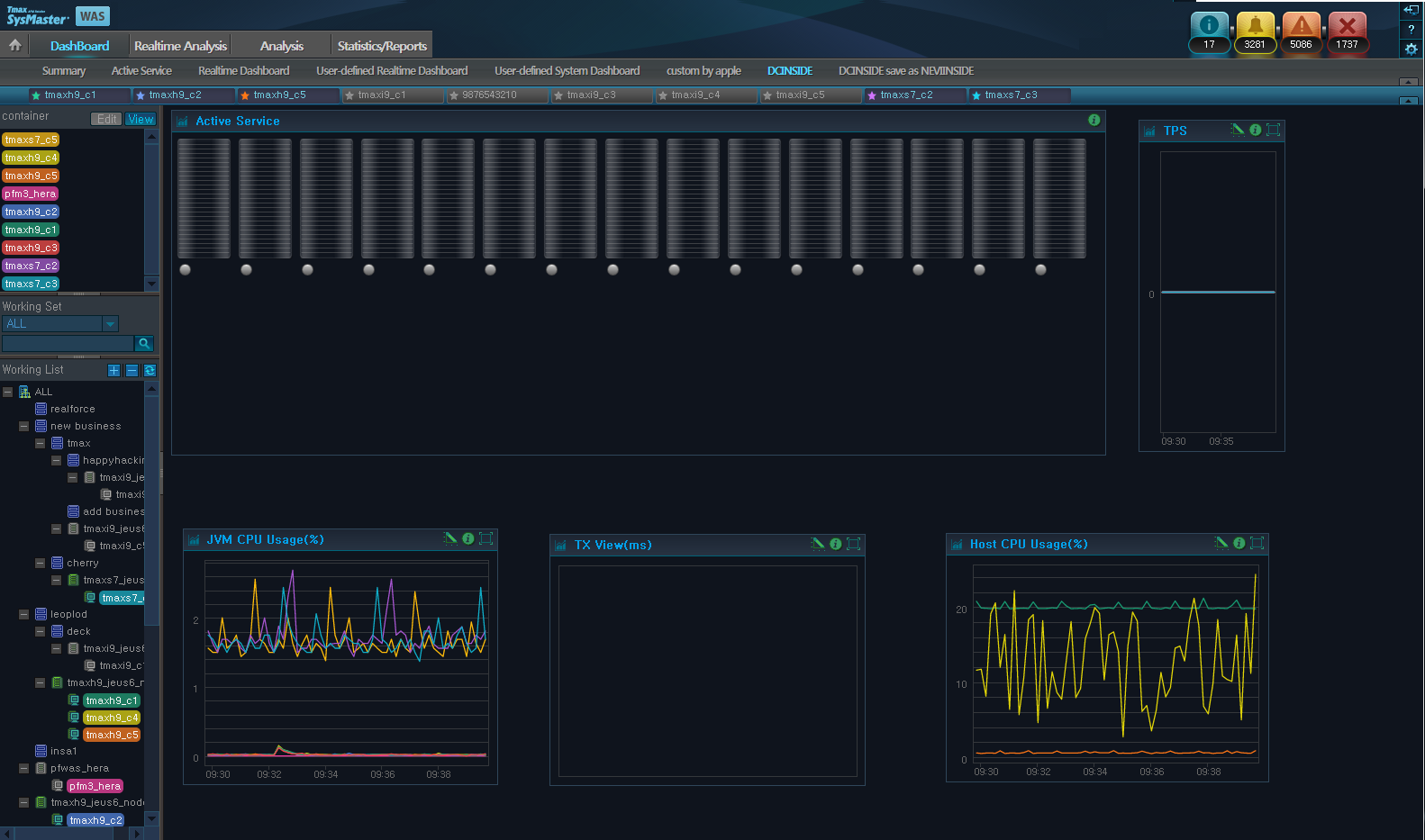Toggle the star on favorite tmaxs7_c3
1425x840 pixels.
click(x=976, y=95)
